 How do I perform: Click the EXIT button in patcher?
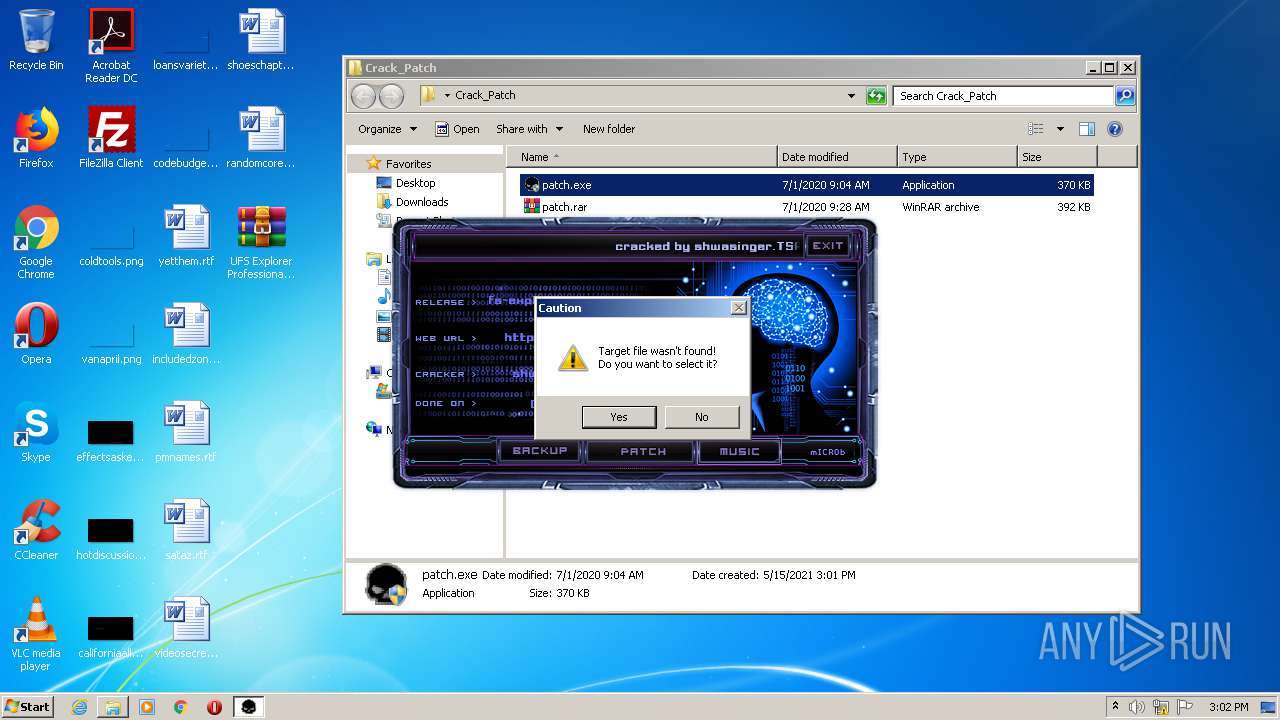(827, 246)
